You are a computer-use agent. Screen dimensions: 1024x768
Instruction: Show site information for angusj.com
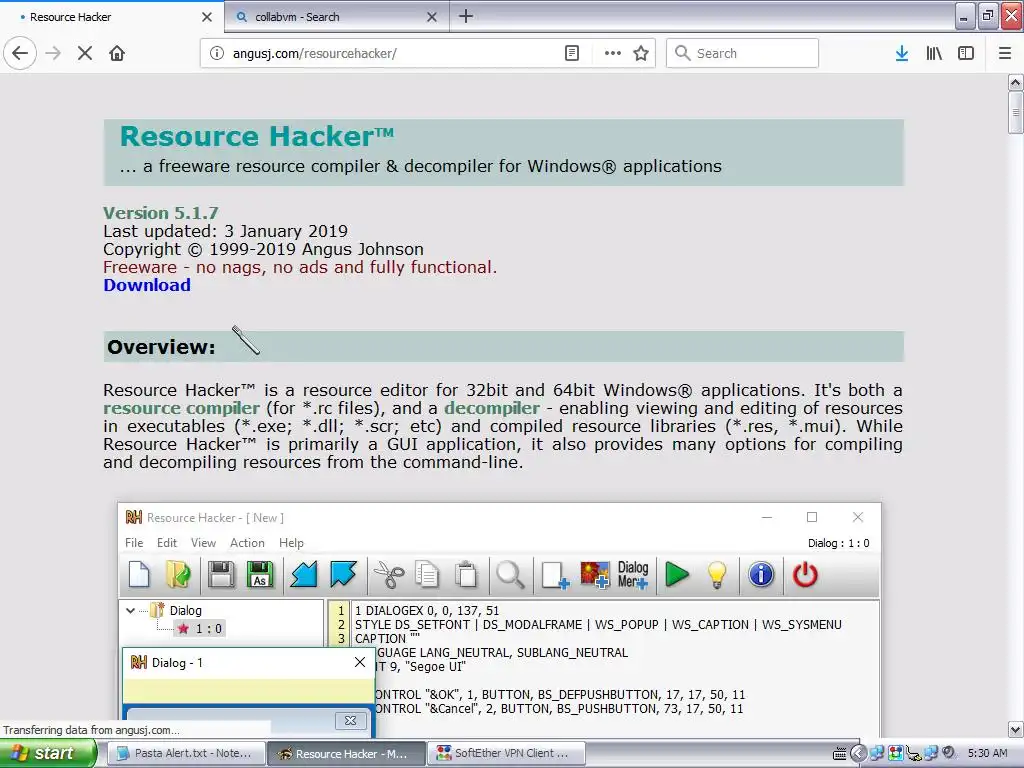click(217, 53)
